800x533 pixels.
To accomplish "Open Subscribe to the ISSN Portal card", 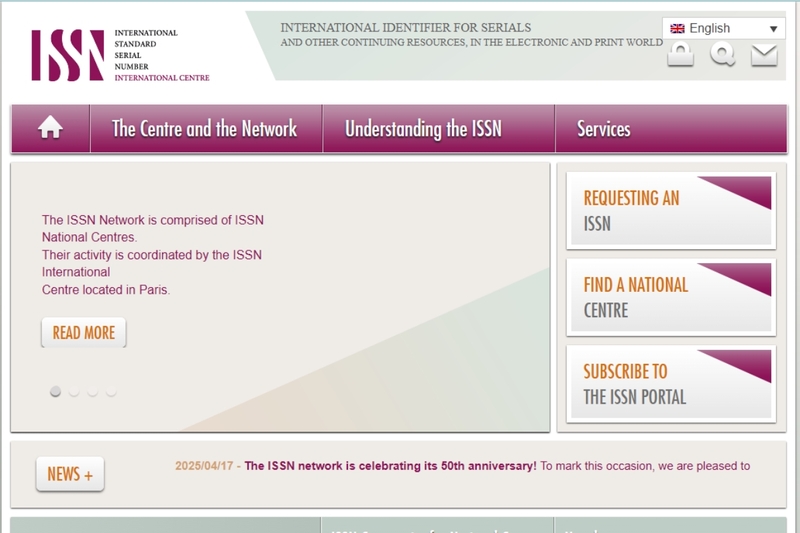I will 671,384.
